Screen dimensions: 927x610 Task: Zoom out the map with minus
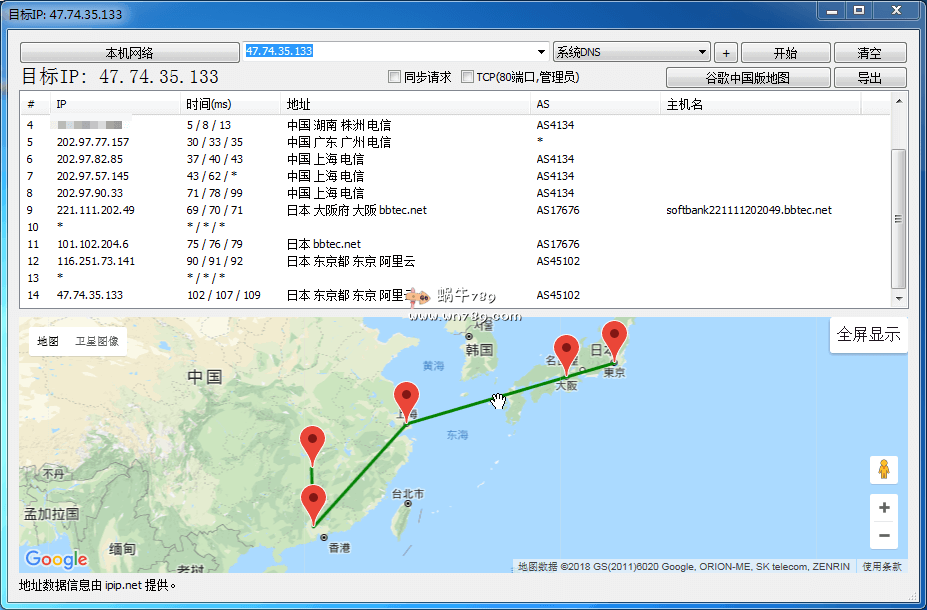pos(883,536)
